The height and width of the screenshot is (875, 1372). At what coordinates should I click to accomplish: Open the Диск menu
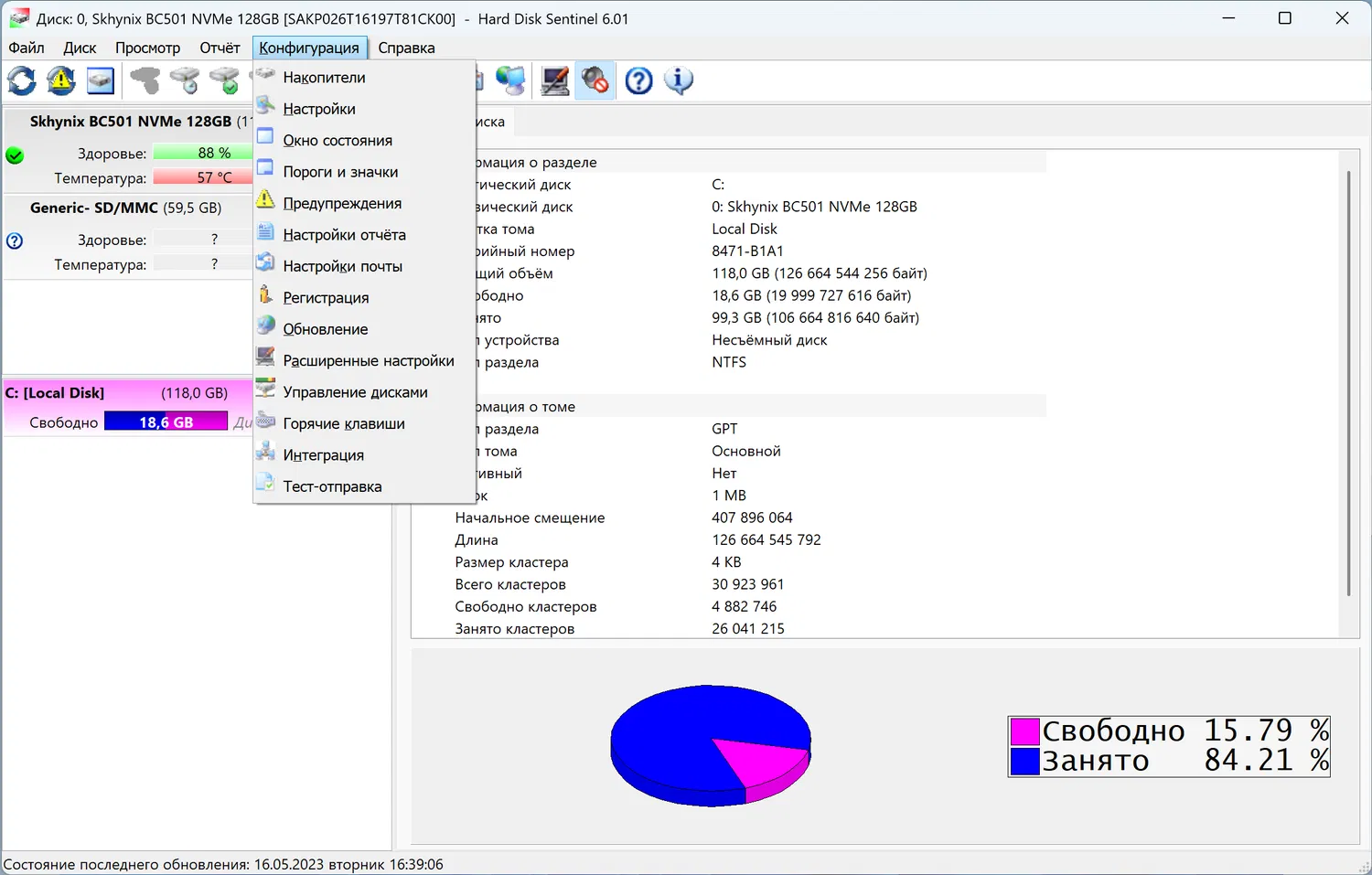click(x=80, y=48)
